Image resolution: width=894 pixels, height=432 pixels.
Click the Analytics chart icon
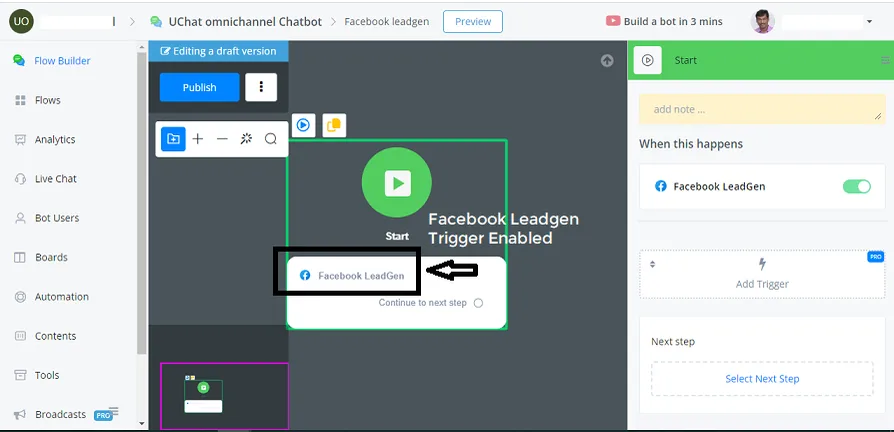tap(21, 140)
